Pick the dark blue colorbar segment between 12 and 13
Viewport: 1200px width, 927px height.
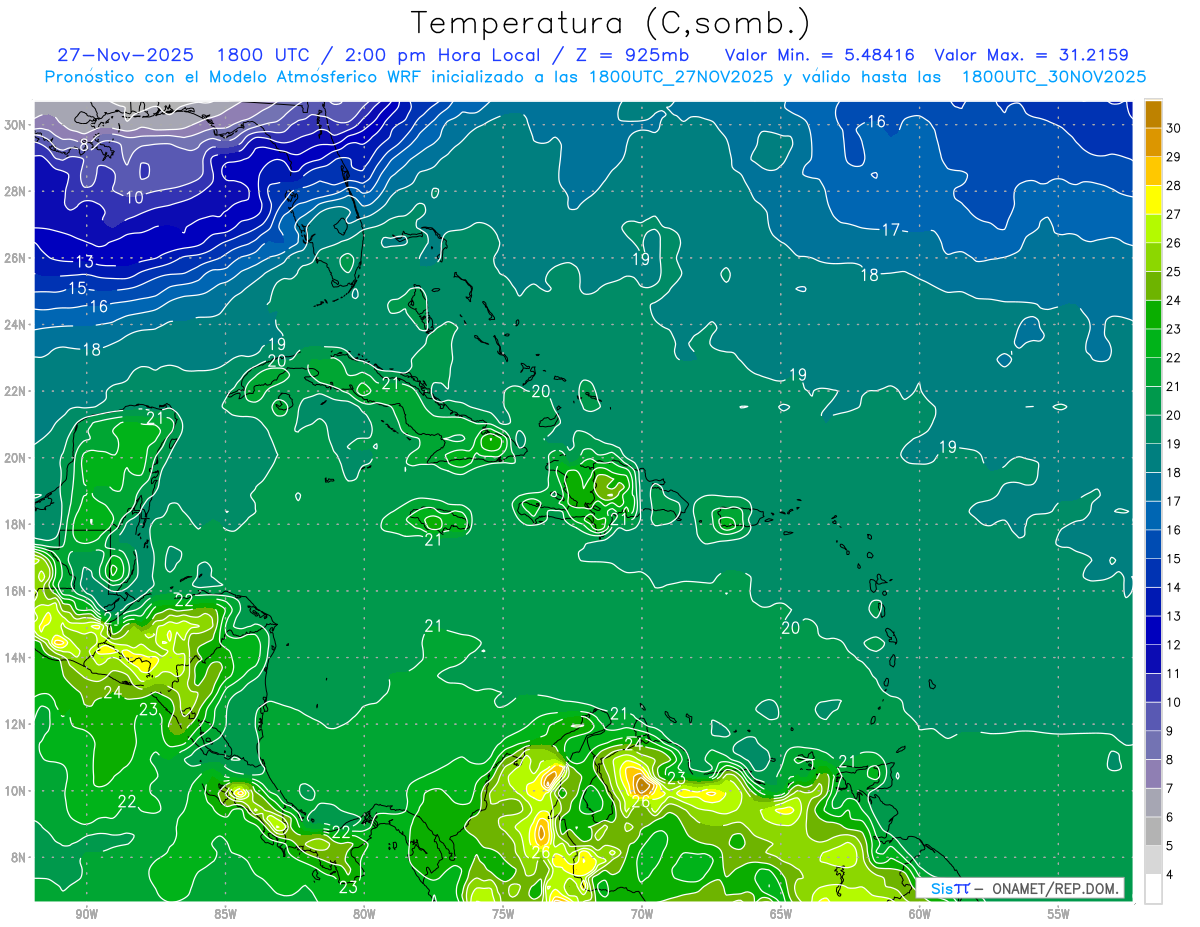1153,630
